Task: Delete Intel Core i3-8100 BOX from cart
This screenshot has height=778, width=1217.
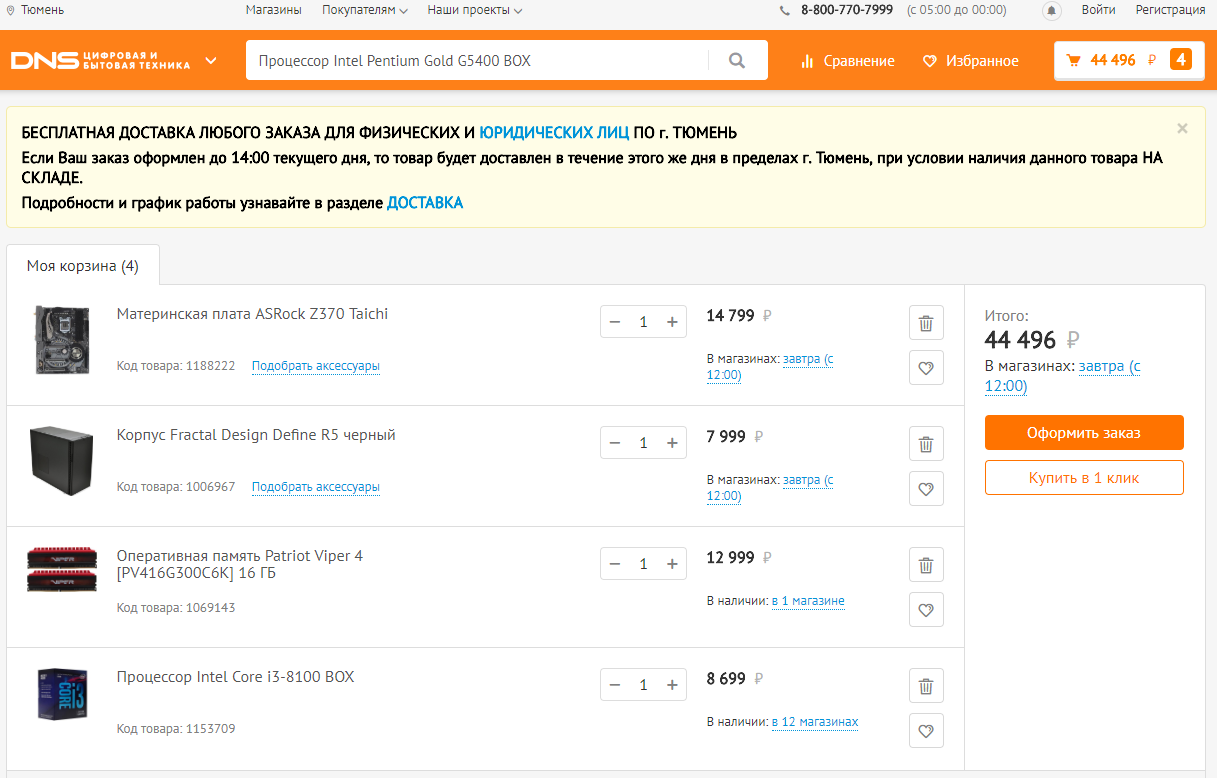Action: click(x=926, y=686)
